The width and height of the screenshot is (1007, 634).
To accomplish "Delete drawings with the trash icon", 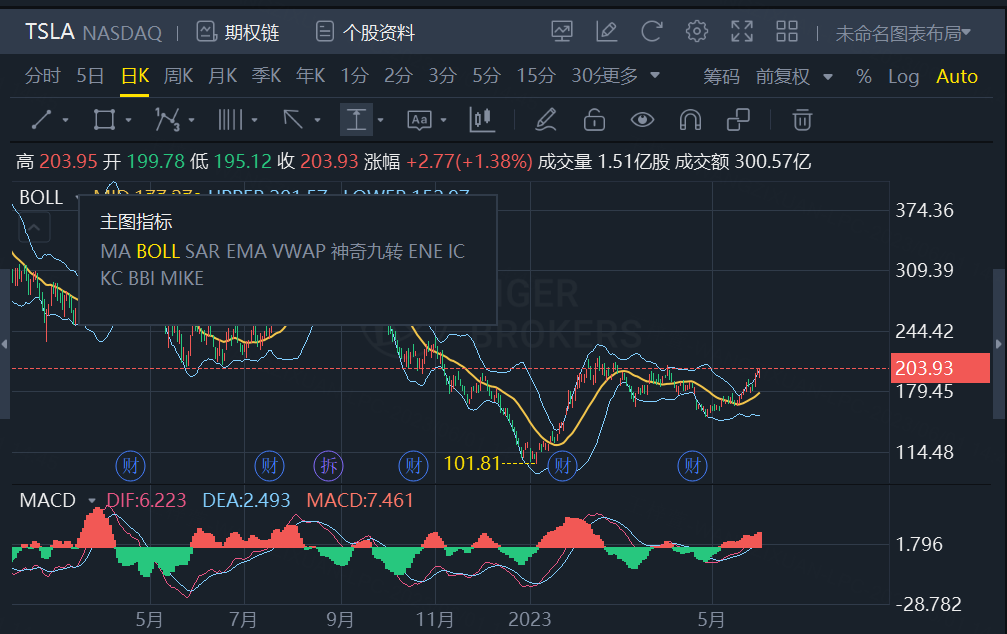I will coord(801,121).
